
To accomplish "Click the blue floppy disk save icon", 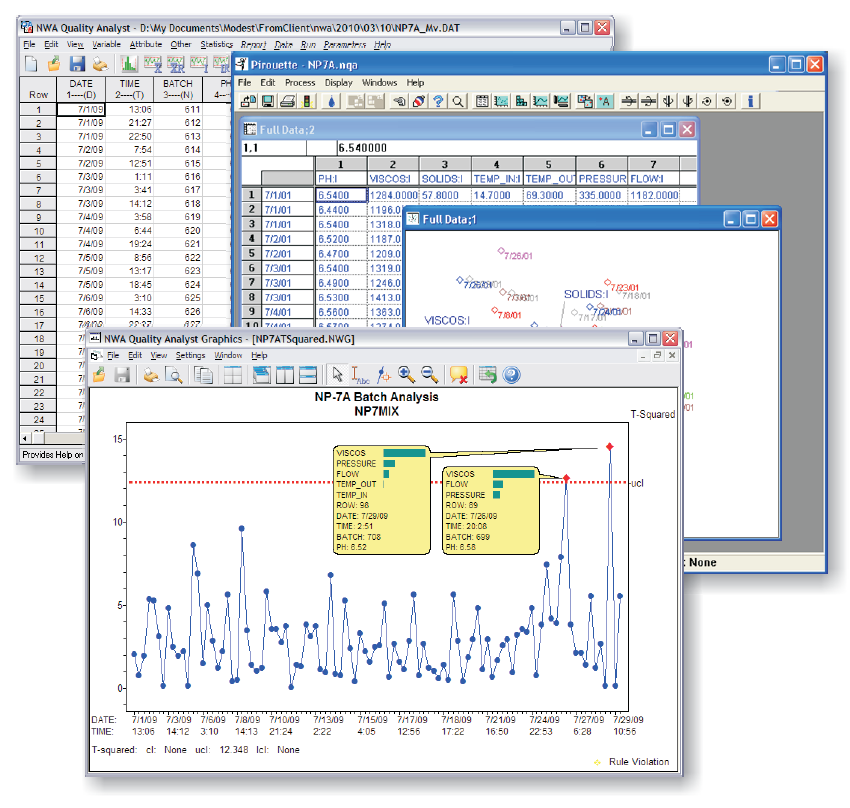I will click(77, 64).
